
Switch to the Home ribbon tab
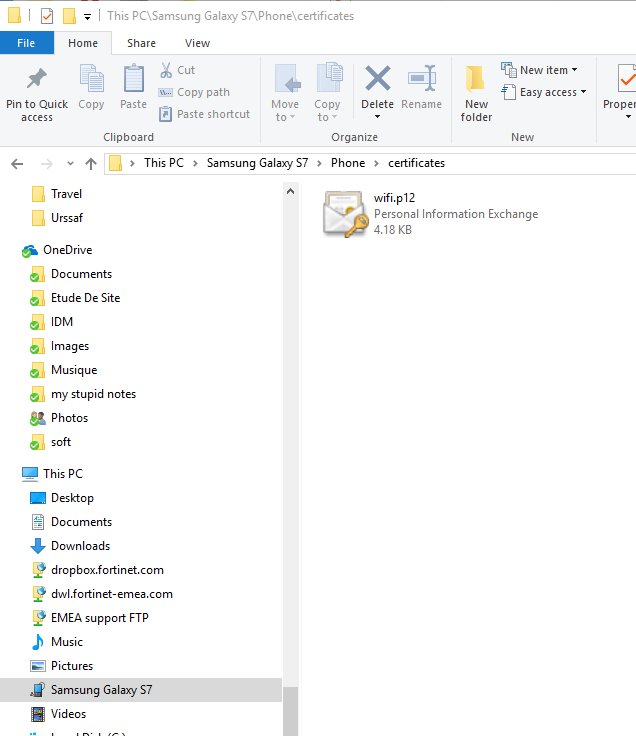[x=83, y=43]
